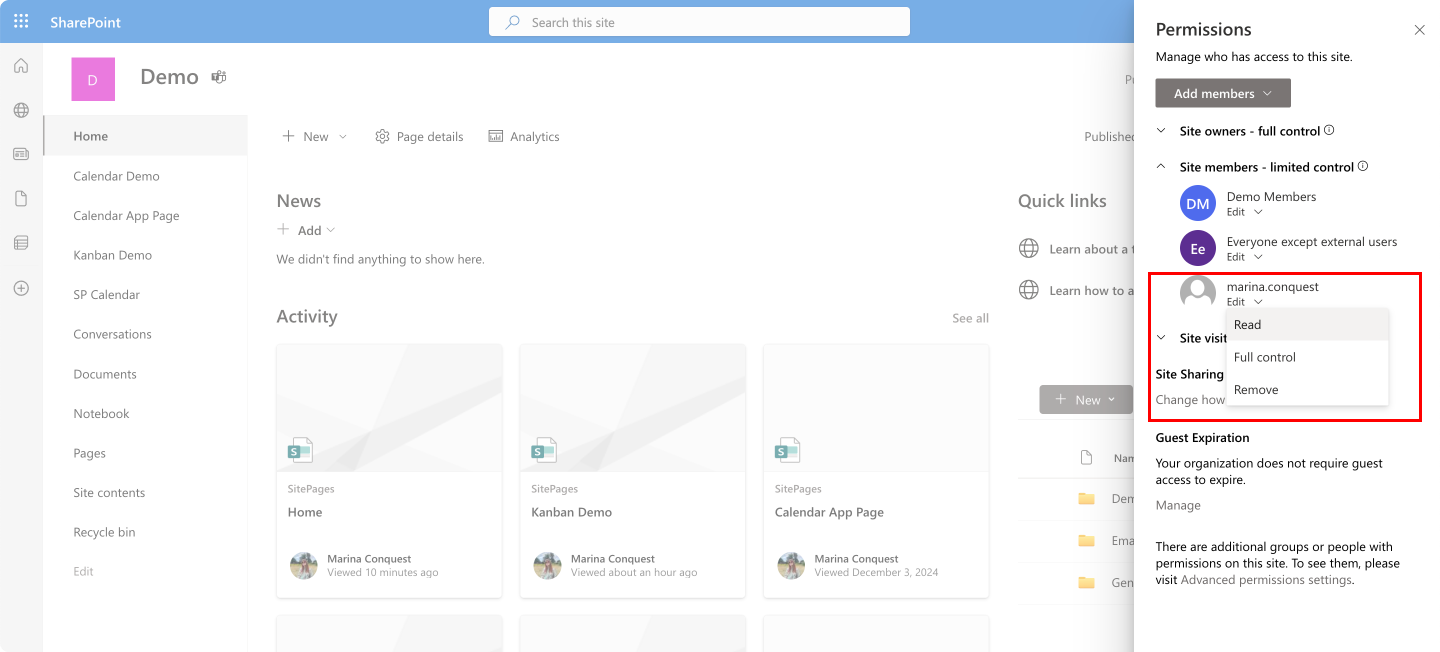1440x652 pixels.
Task: Open the Add dropdown under News
Action: pos(307,230)
